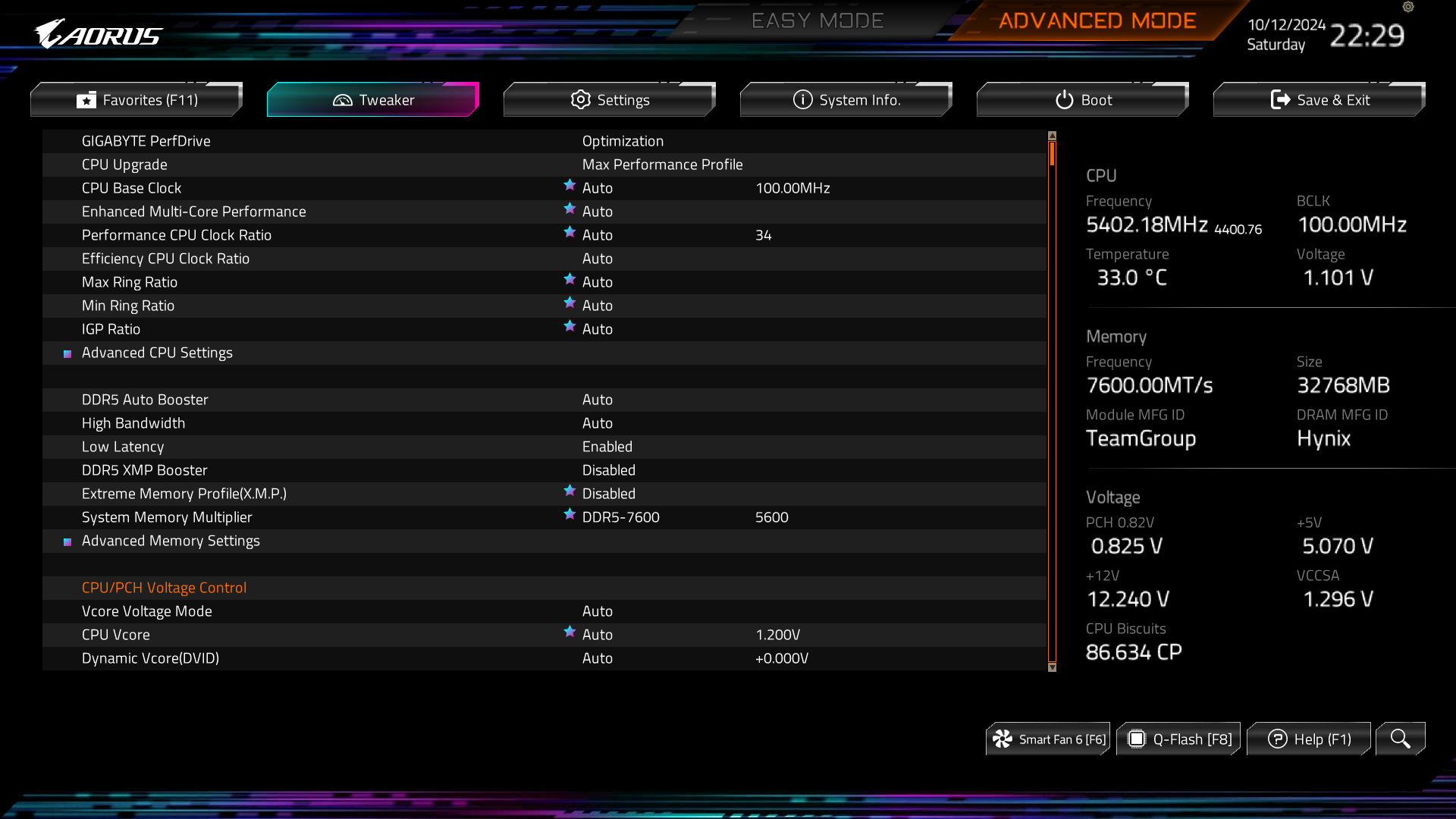The height and width of the screenshot is (819, 1456).
Task: Switch to Easy Mode
Action: coord(817,20)
